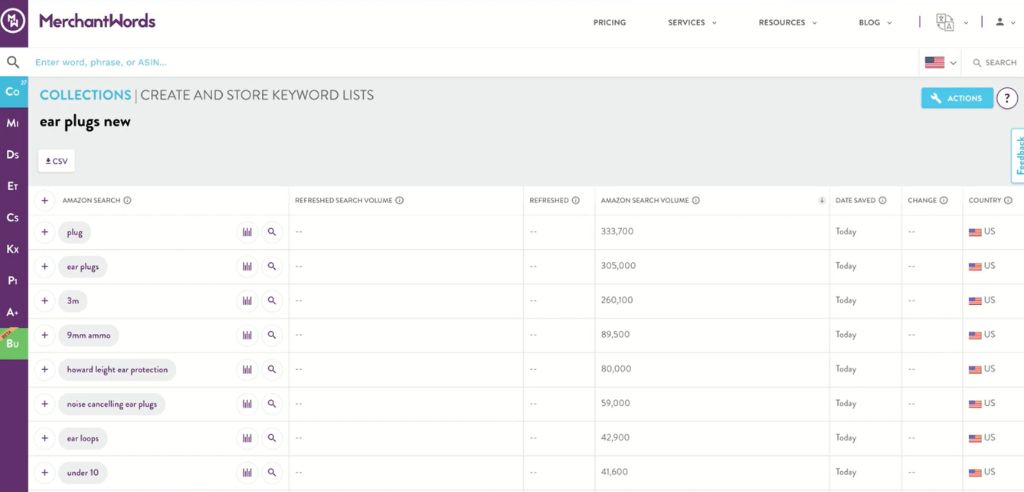Open the Mi sidebar item
Viewport: 1024px width, 492px height.
tap(13, 123)
